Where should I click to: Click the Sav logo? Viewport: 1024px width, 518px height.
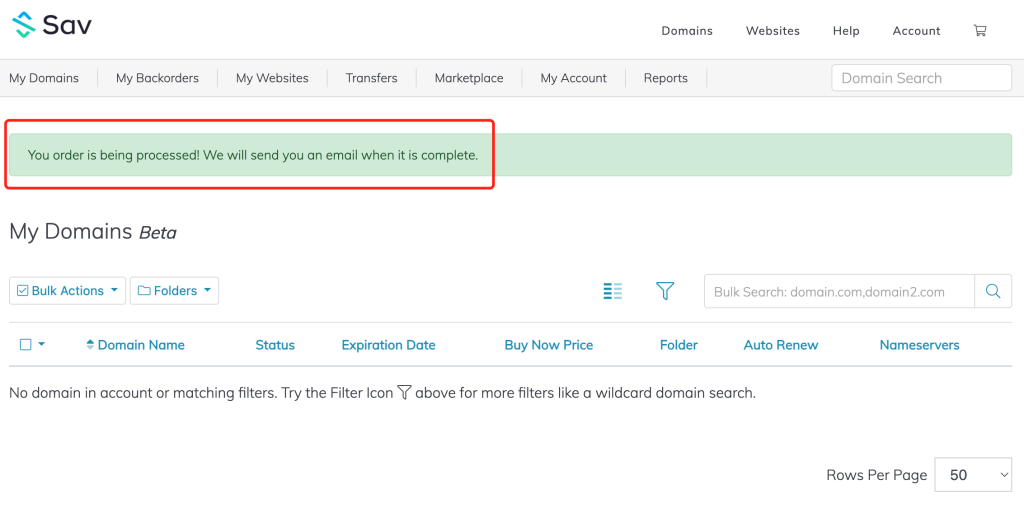coord(52,25)
